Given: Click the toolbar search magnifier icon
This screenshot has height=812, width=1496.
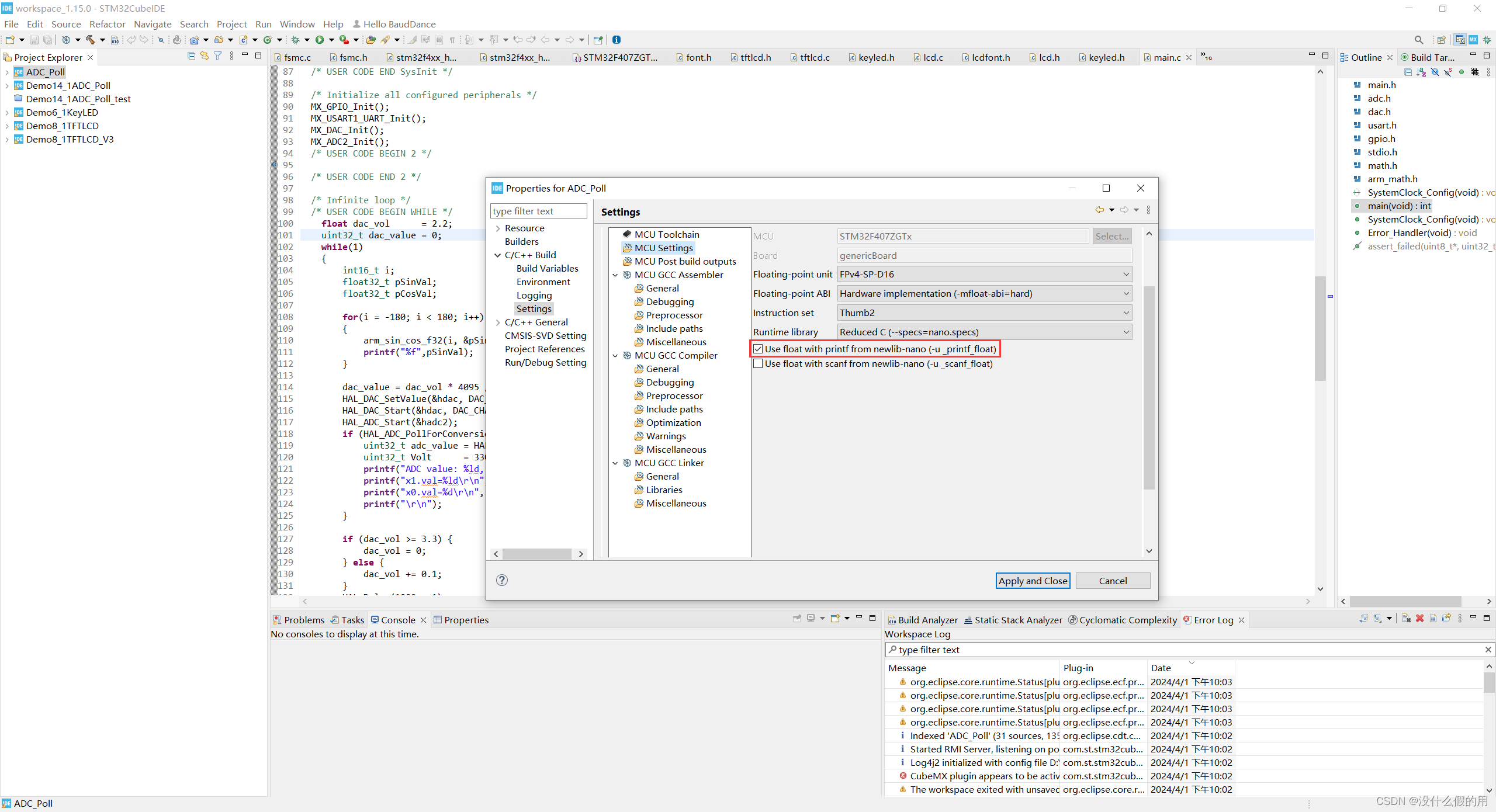Looking at the screenshot, I should pos(1418,40).
